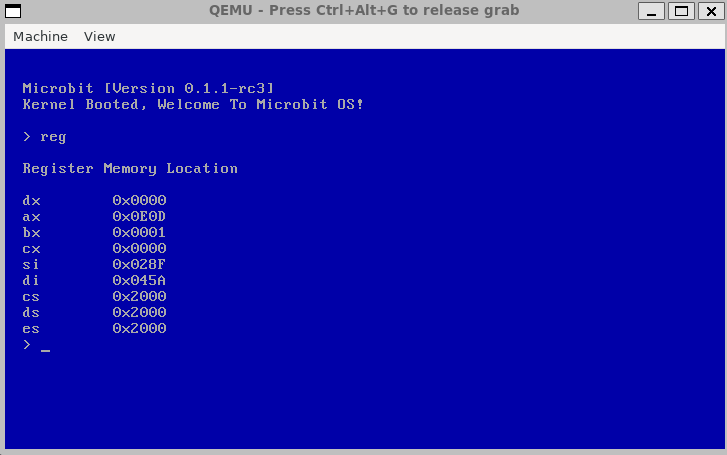Minimize the QEMU window
The height and width of the screenshot is (455, 727).
tap(651, 11)
